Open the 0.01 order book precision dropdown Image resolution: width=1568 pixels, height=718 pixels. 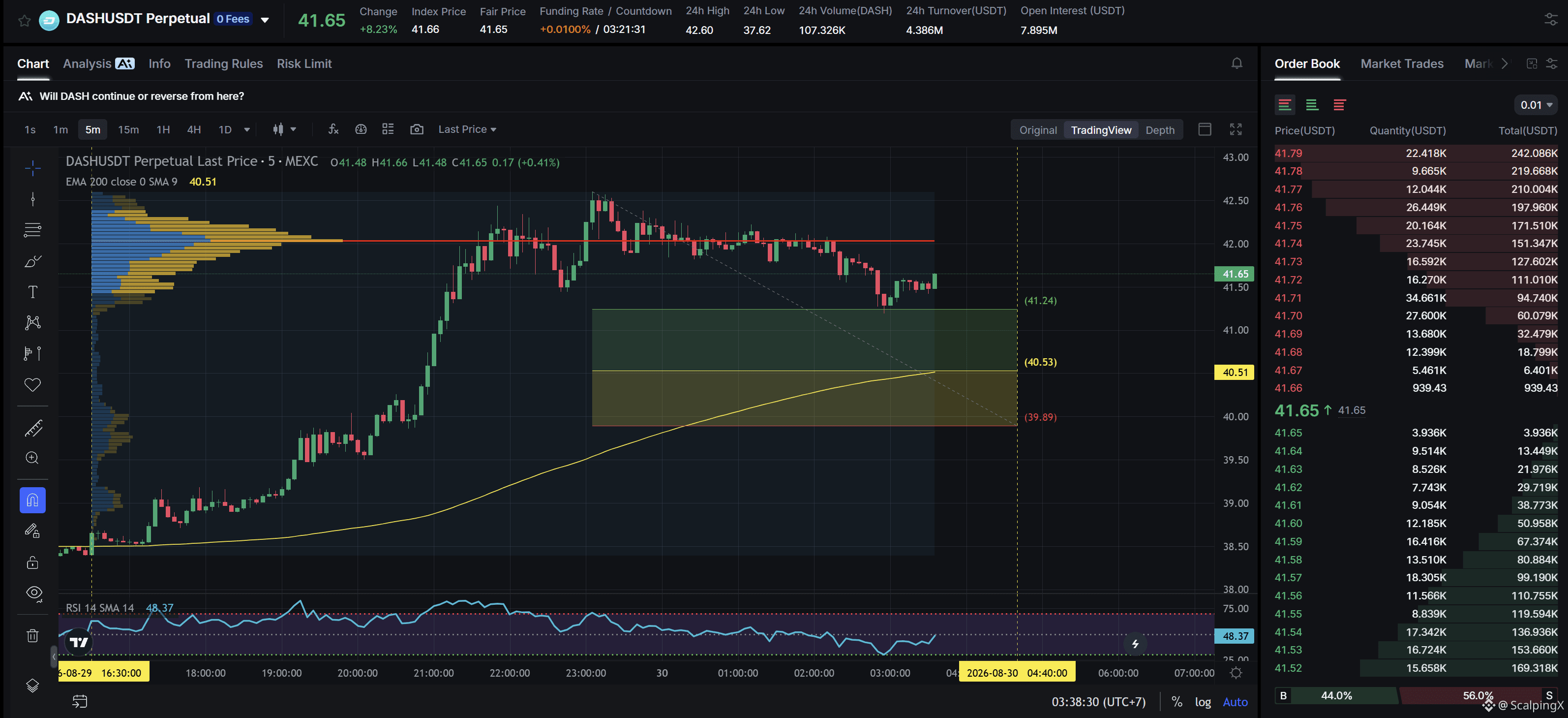tap(1536, 105)
